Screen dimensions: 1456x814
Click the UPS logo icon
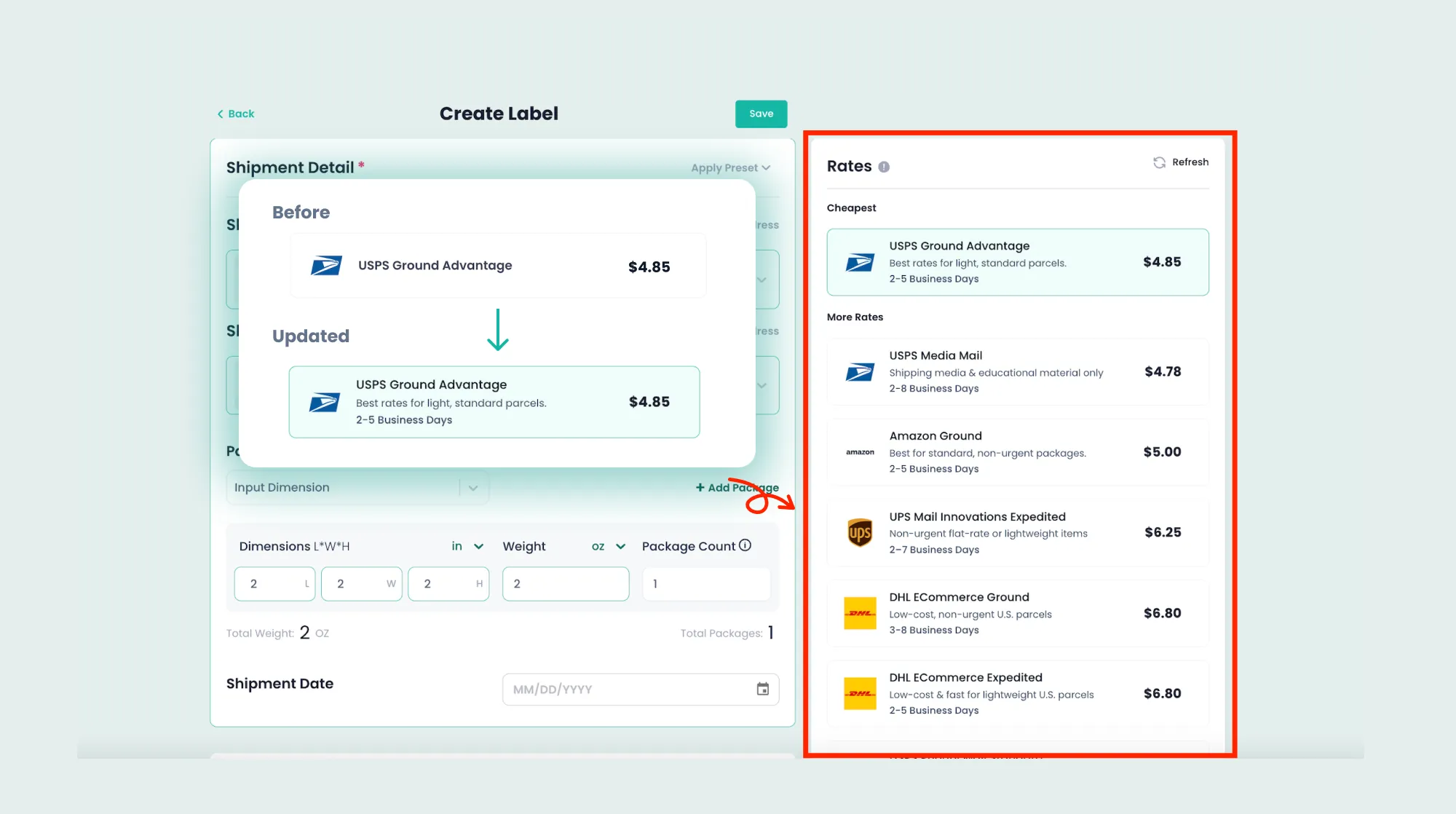[860, 533]
